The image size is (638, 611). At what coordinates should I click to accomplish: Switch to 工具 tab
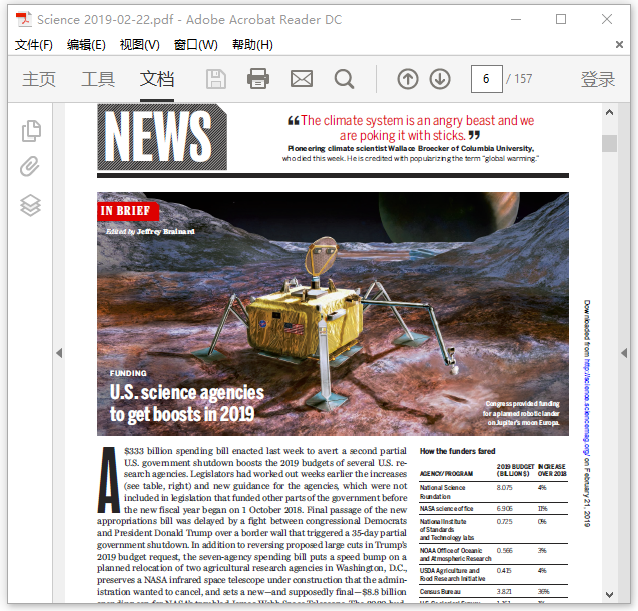[98, 79]
